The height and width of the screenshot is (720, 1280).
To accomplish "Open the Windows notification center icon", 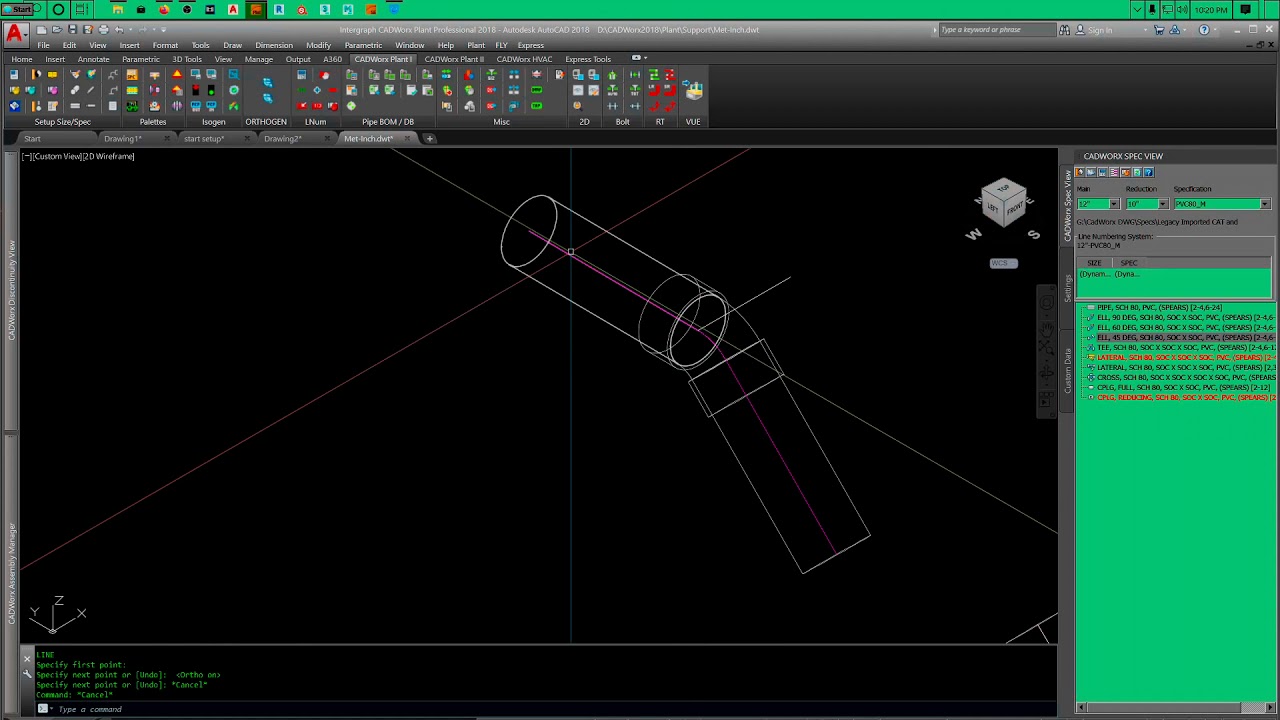I will pyautogui.click(x=1245, y=9).
